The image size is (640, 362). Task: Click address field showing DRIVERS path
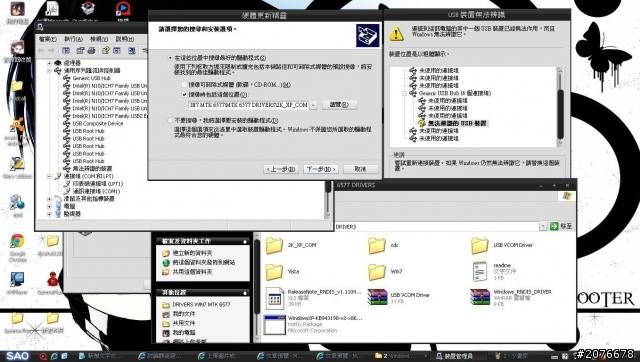coord(437,227)
